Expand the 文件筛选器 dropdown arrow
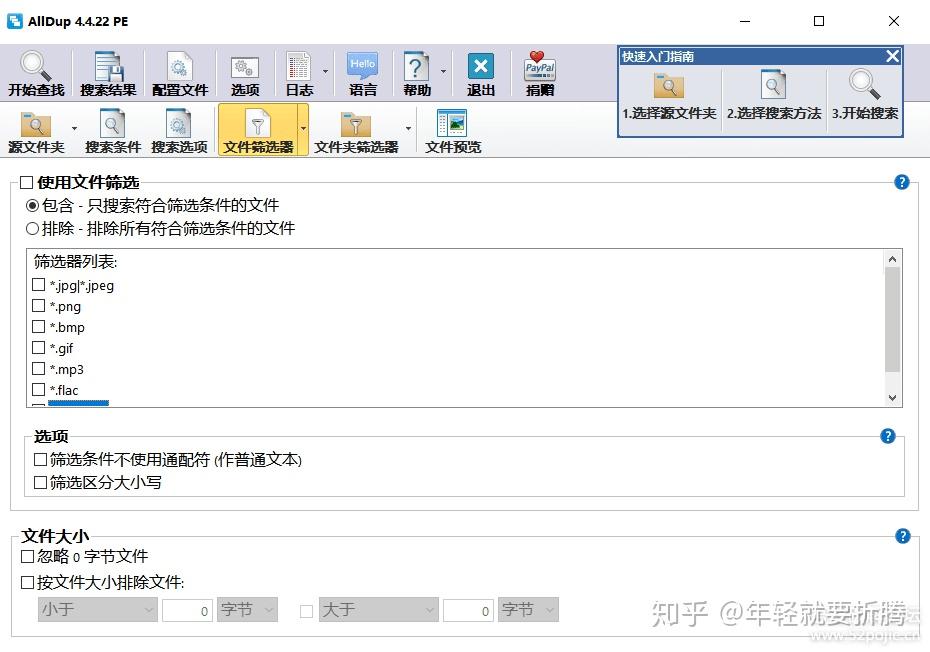This screenshot has width=930, height=652. (303, 129)
